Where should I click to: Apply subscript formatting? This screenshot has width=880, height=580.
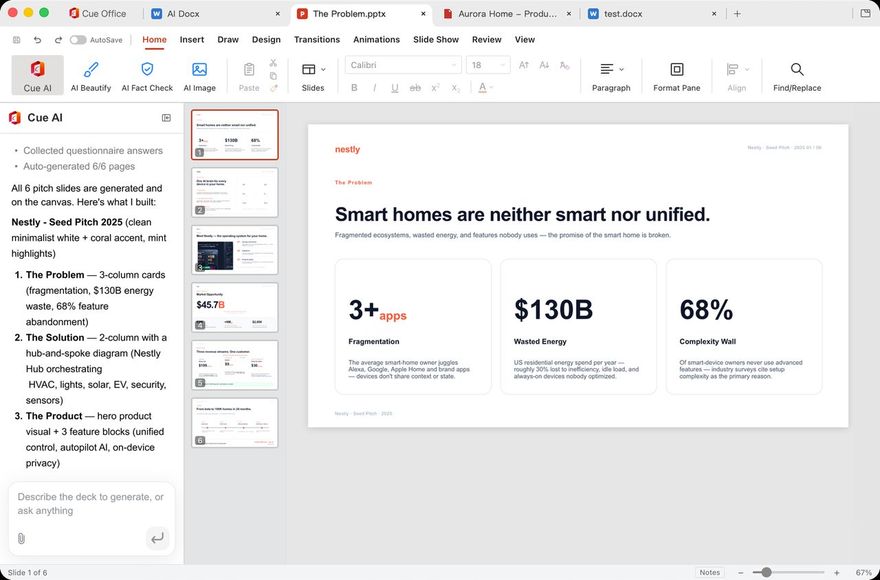click(x=456, y=88)
